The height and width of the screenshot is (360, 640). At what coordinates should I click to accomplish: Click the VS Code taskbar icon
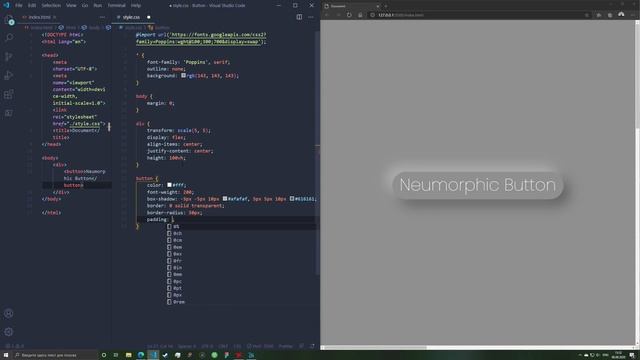[x=153, y=355]
